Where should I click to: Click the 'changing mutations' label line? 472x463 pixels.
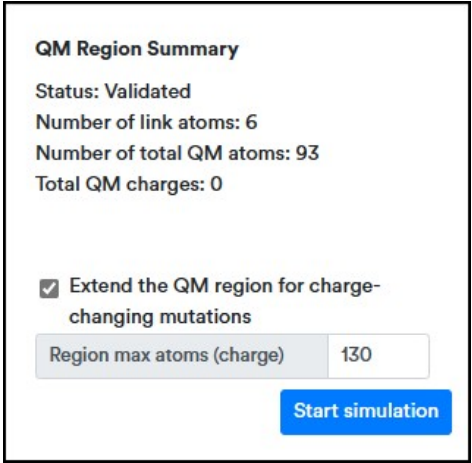tap(160, 317)
